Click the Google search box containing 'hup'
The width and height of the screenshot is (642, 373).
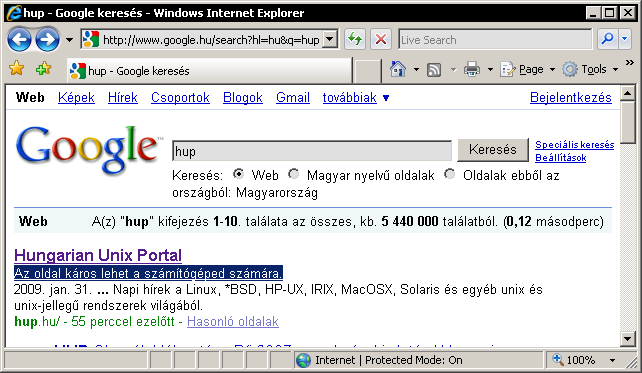(312, 151)
